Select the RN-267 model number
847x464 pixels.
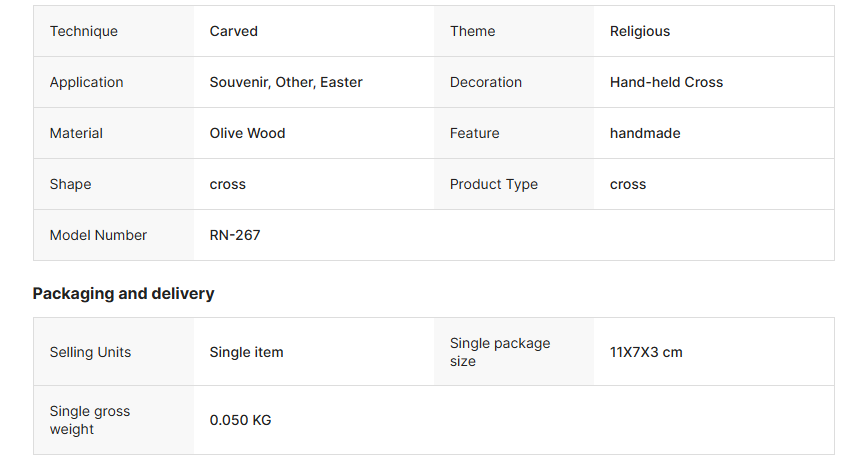coord(235,235)
